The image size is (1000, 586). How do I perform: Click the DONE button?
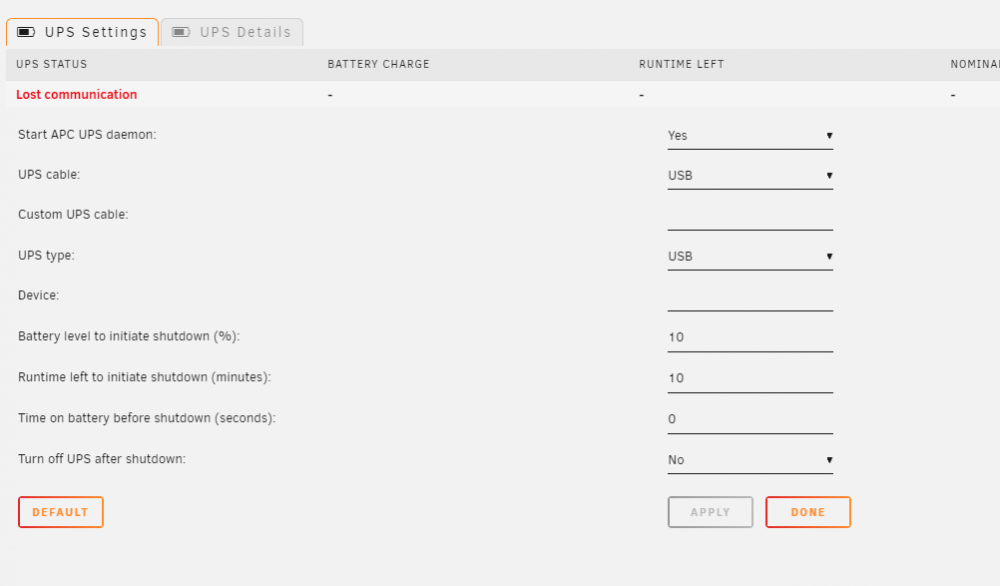[x=808, y=512]
